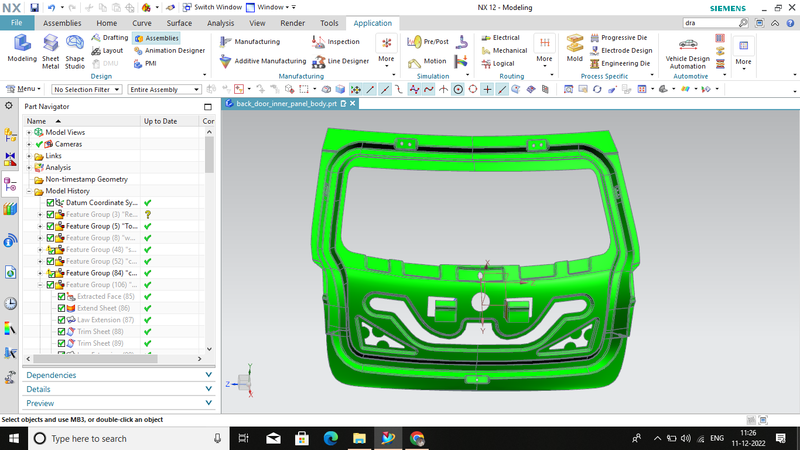Image resolution: width=800 pixels, height=450 pixels.
Task: Launch the Sheet Metal application
Action: [x=51, y=52]
